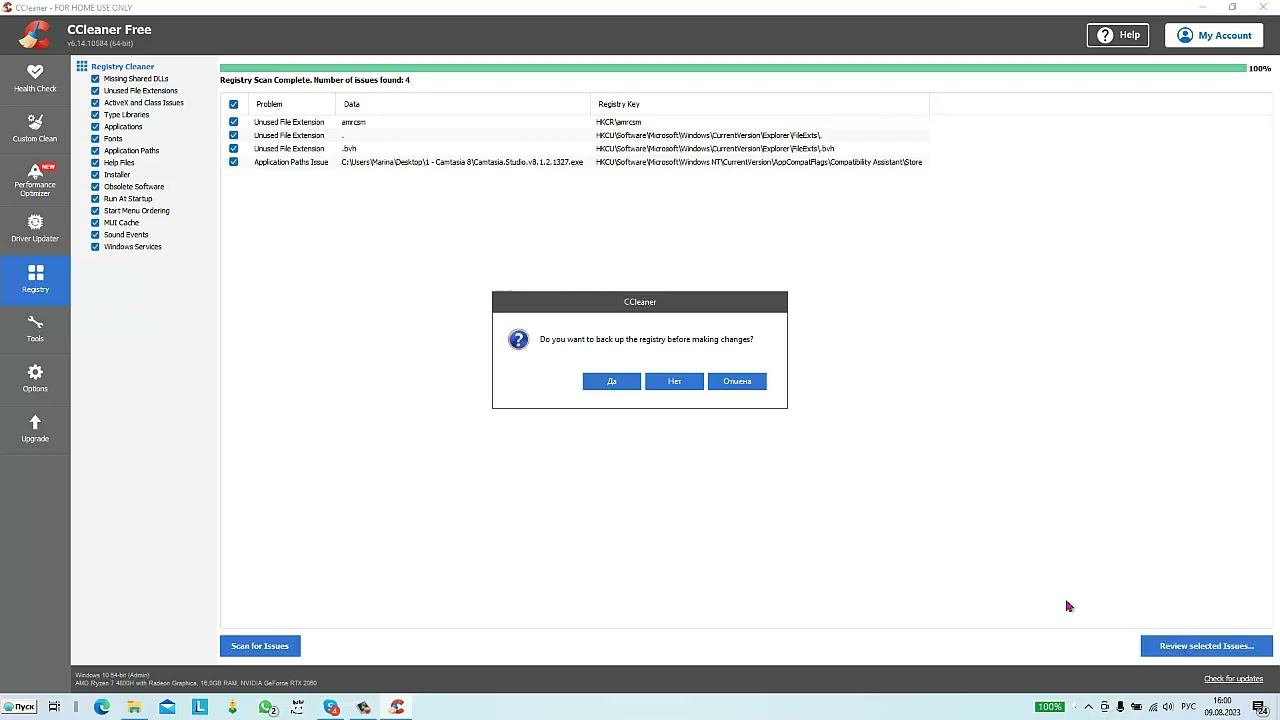Image resolution: width=1280 pixels, height=720 pixels.
Task: Click Review selected Issues button
Action: [x=1206, y=646]
